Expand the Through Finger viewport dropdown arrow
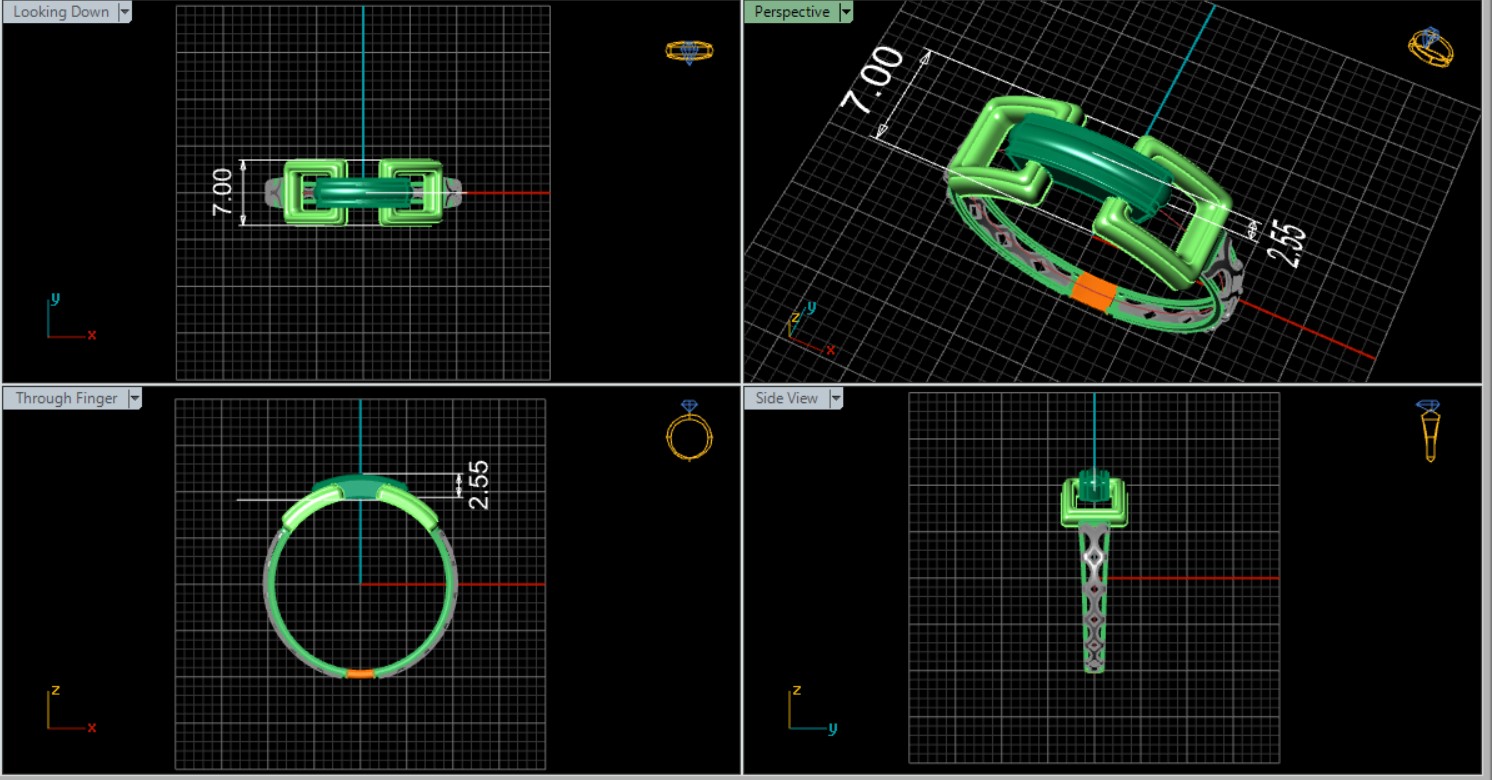Screen dimensions: 1492x780 tap(134, 398)
